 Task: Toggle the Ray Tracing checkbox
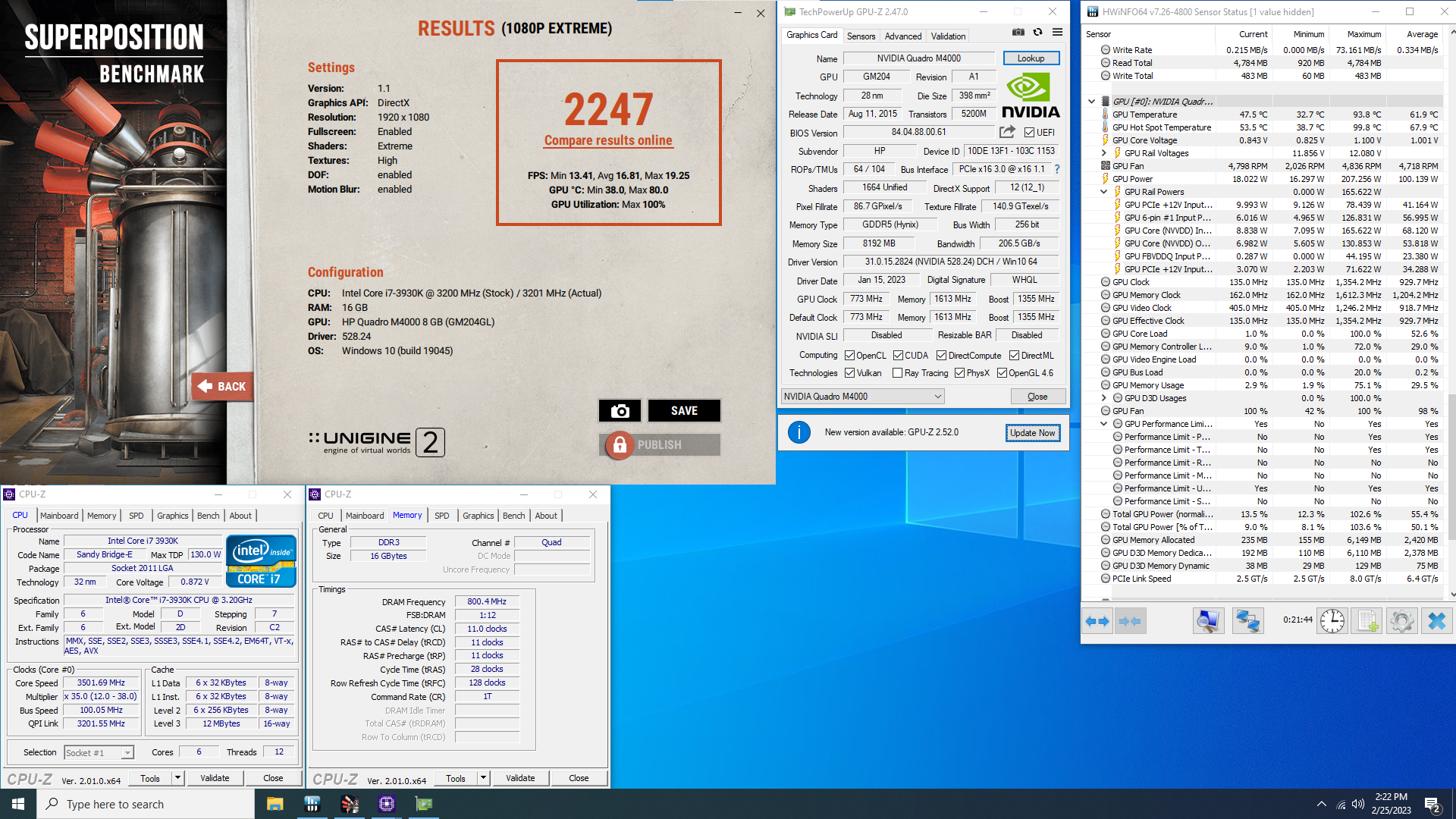(x=898, y=373)
